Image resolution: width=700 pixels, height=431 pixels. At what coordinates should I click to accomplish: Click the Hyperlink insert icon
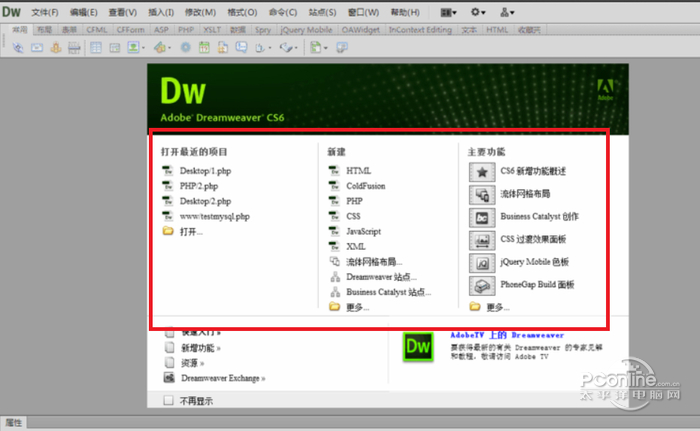(18, 47)
